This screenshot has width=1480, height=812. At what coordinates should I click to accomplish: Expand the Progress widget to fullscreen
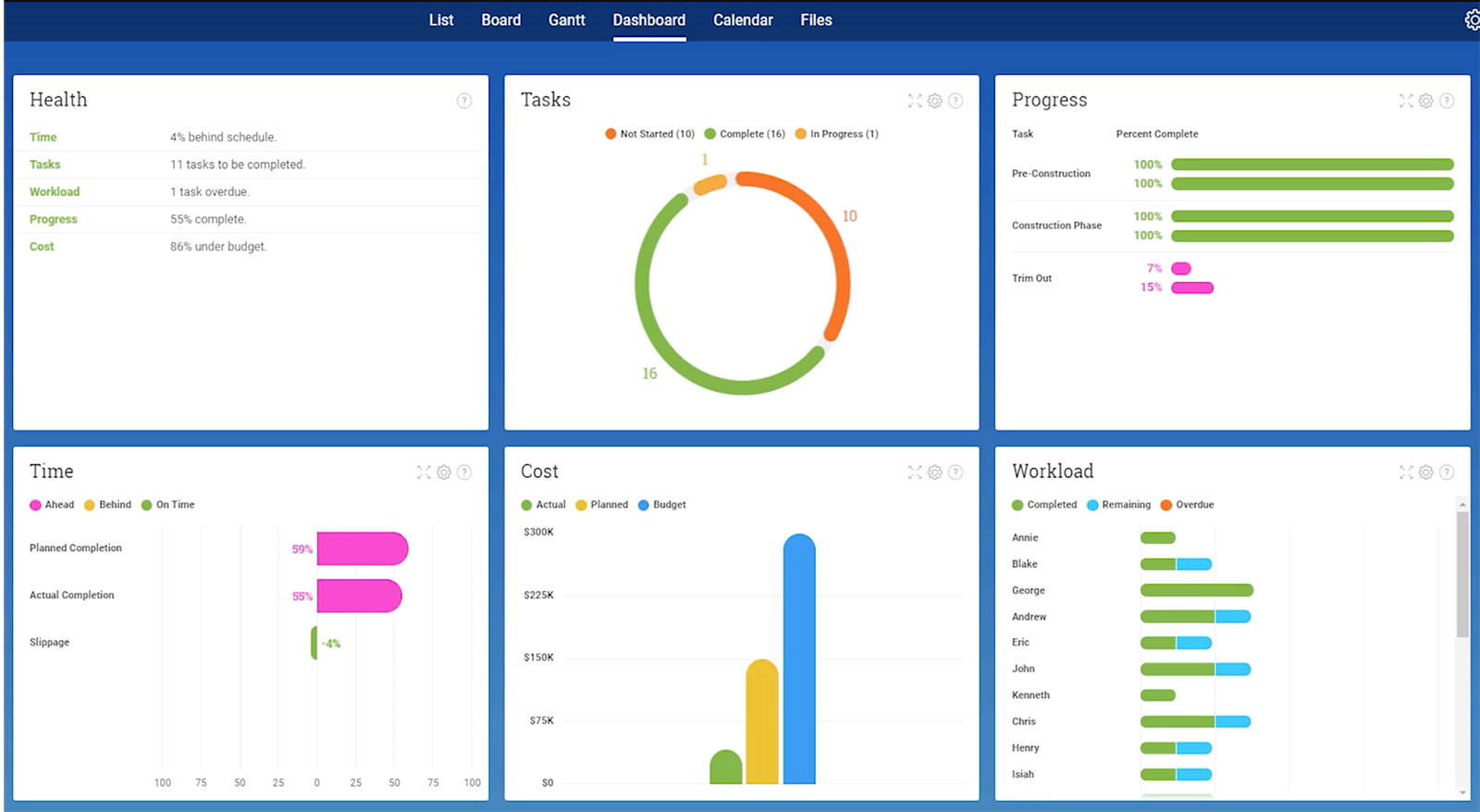point(1406,101)
